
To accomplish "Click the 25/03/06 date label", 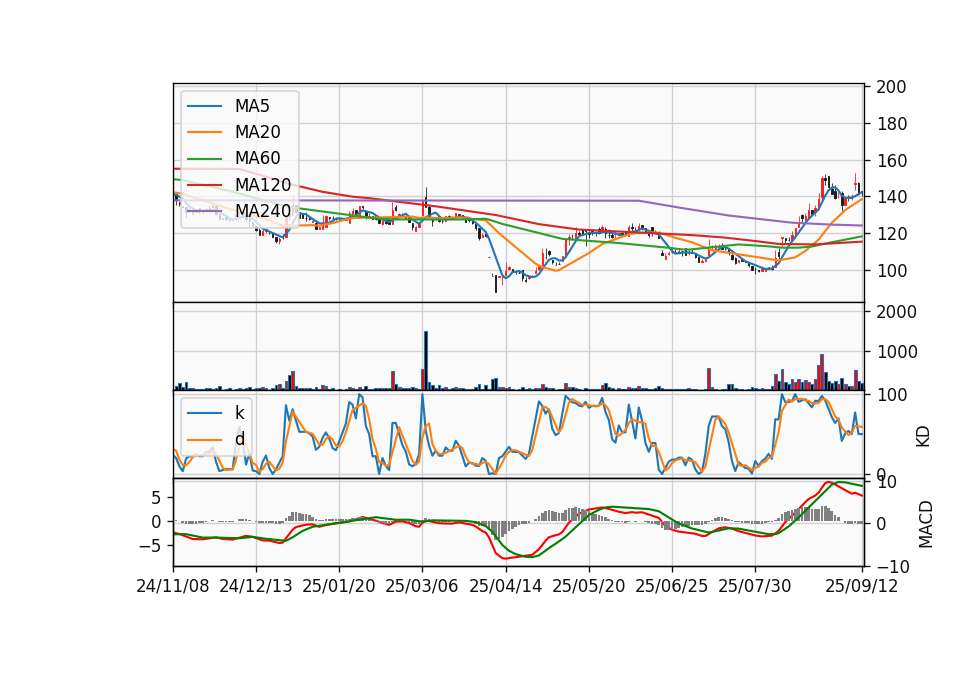I will [x=422, y=586].
